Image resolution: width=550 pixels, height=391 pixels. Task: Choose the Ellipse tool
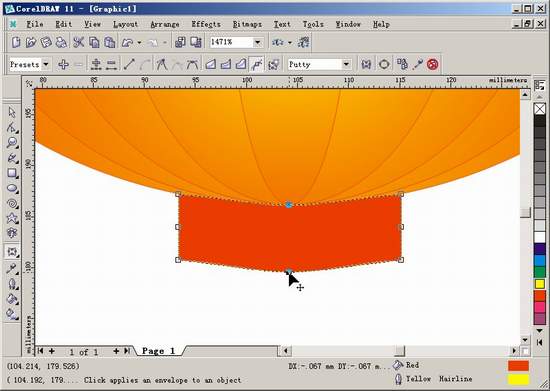tap(12, 188)
